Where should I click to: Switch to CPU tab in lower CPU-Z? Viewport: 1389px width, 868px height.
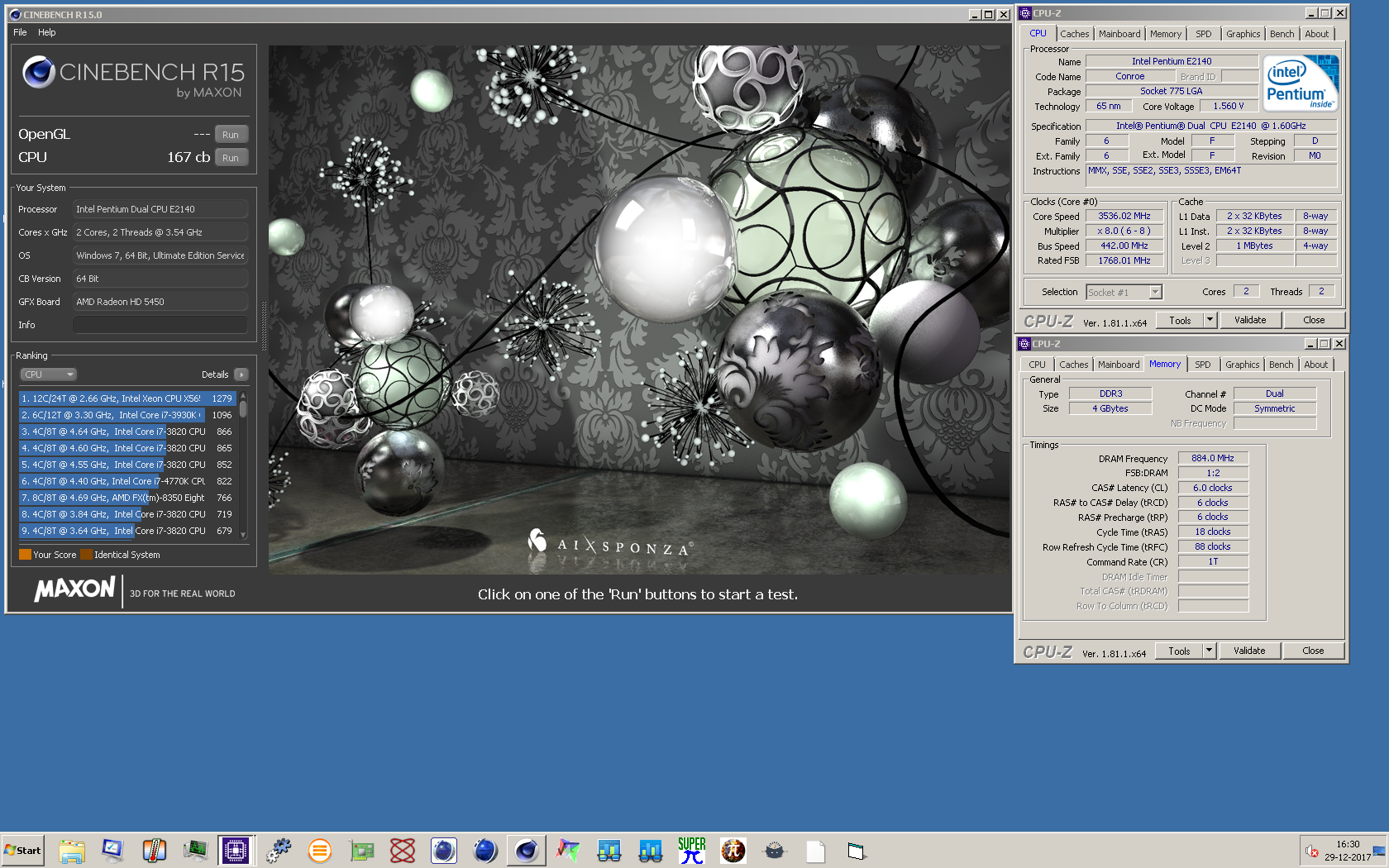point(1038,365)
